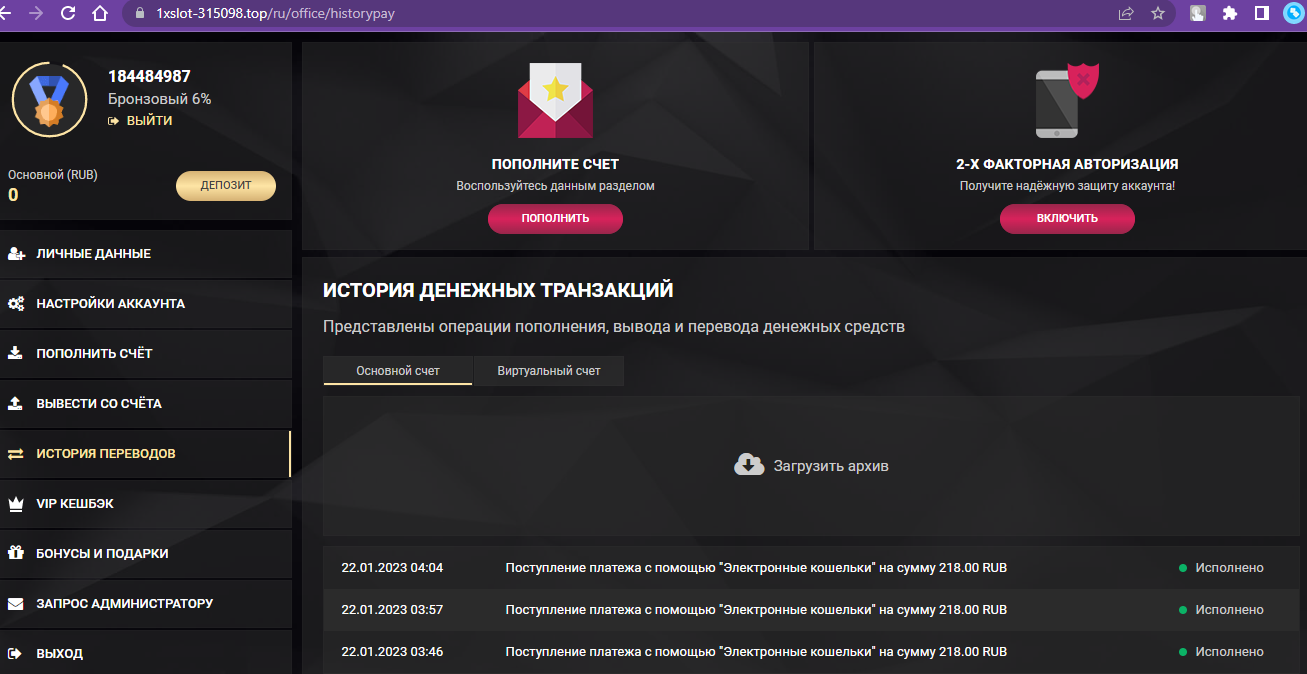This screenshot has height=674, width=1307.
Task: Click the account settings gears icon
Action: coord(16,304)
